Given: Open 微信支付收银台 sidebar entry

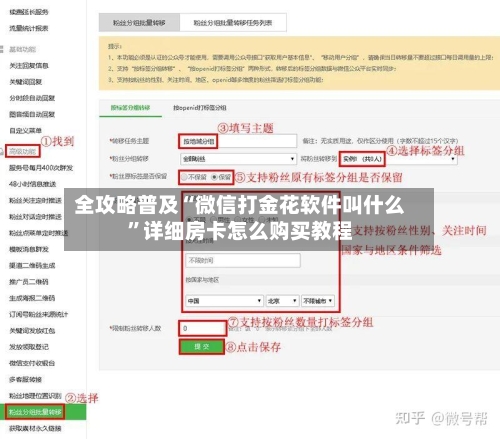Looking at the screenshot, I should [x=32, y=363].
